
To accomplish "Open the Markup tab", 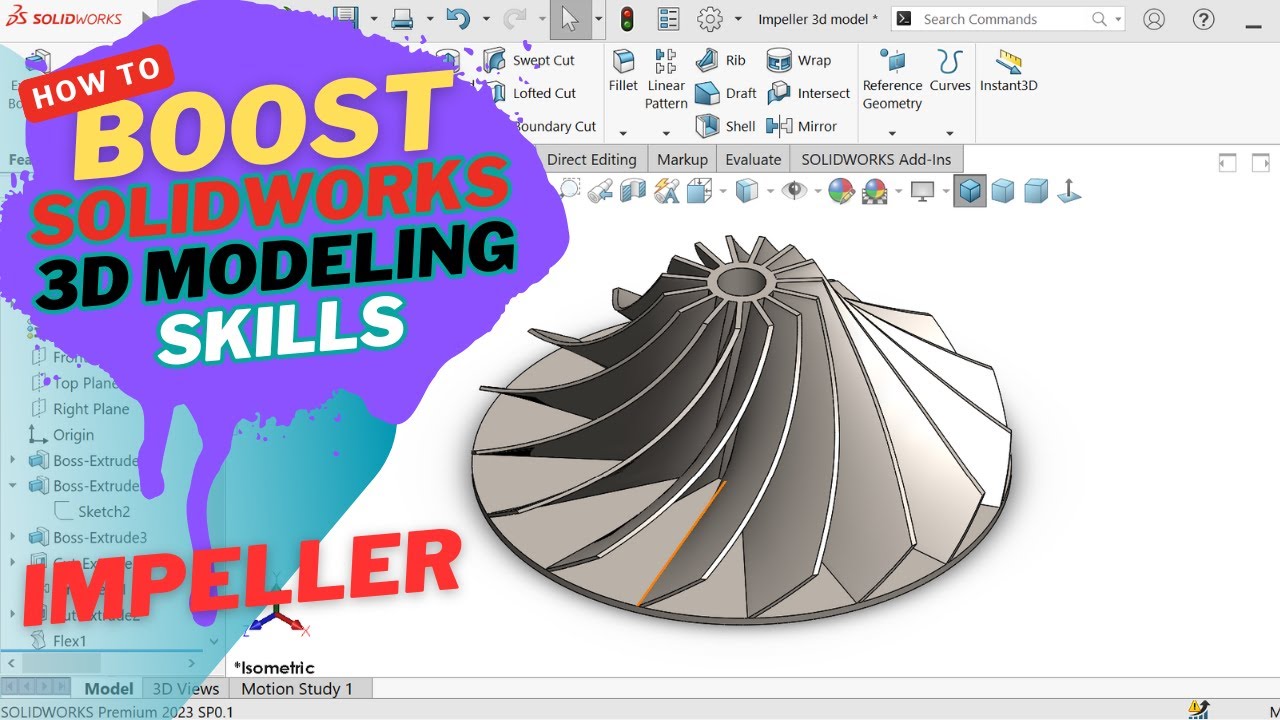I will [x=682, y=159].
